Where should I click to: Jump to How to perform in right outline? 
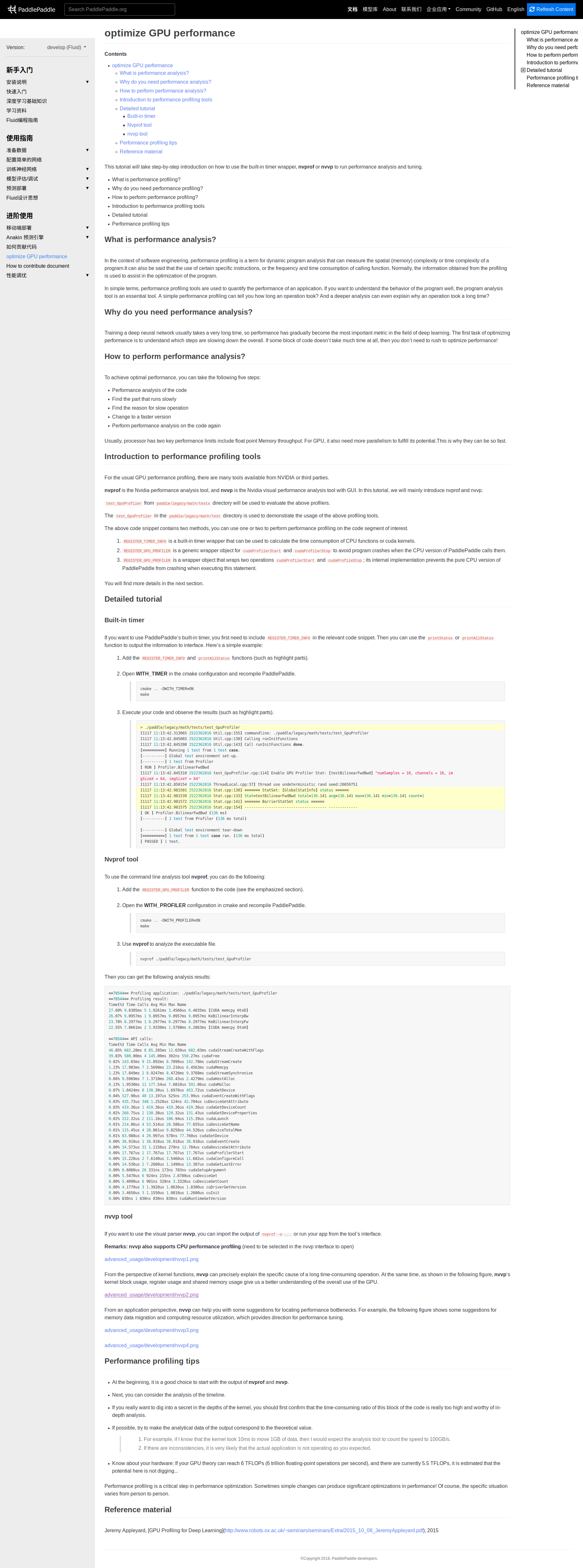click(x=552, y=55)
